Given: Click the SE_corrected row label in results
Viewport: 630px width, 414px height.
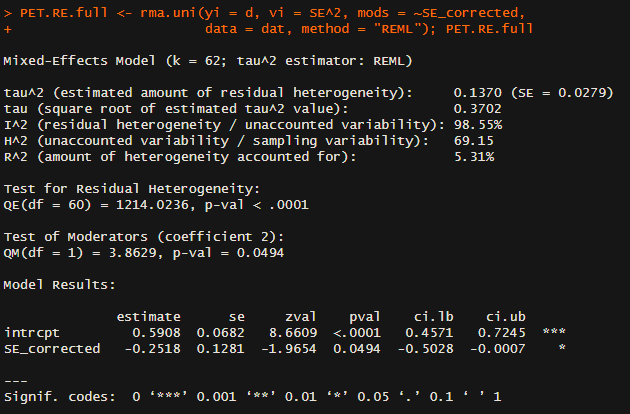Looking at the screenshot, I should point(52,348).
